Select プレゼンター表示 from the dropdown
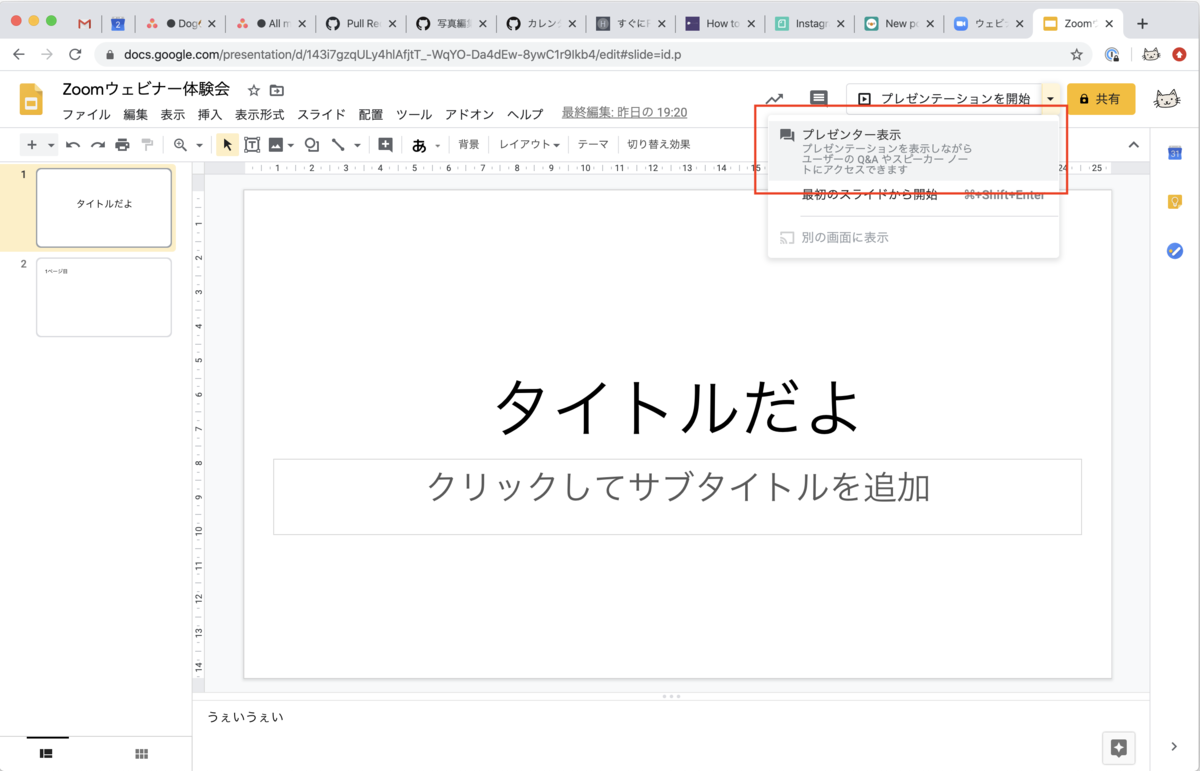The height and width of the screenshot is (771, 1200). coord(913,152)
